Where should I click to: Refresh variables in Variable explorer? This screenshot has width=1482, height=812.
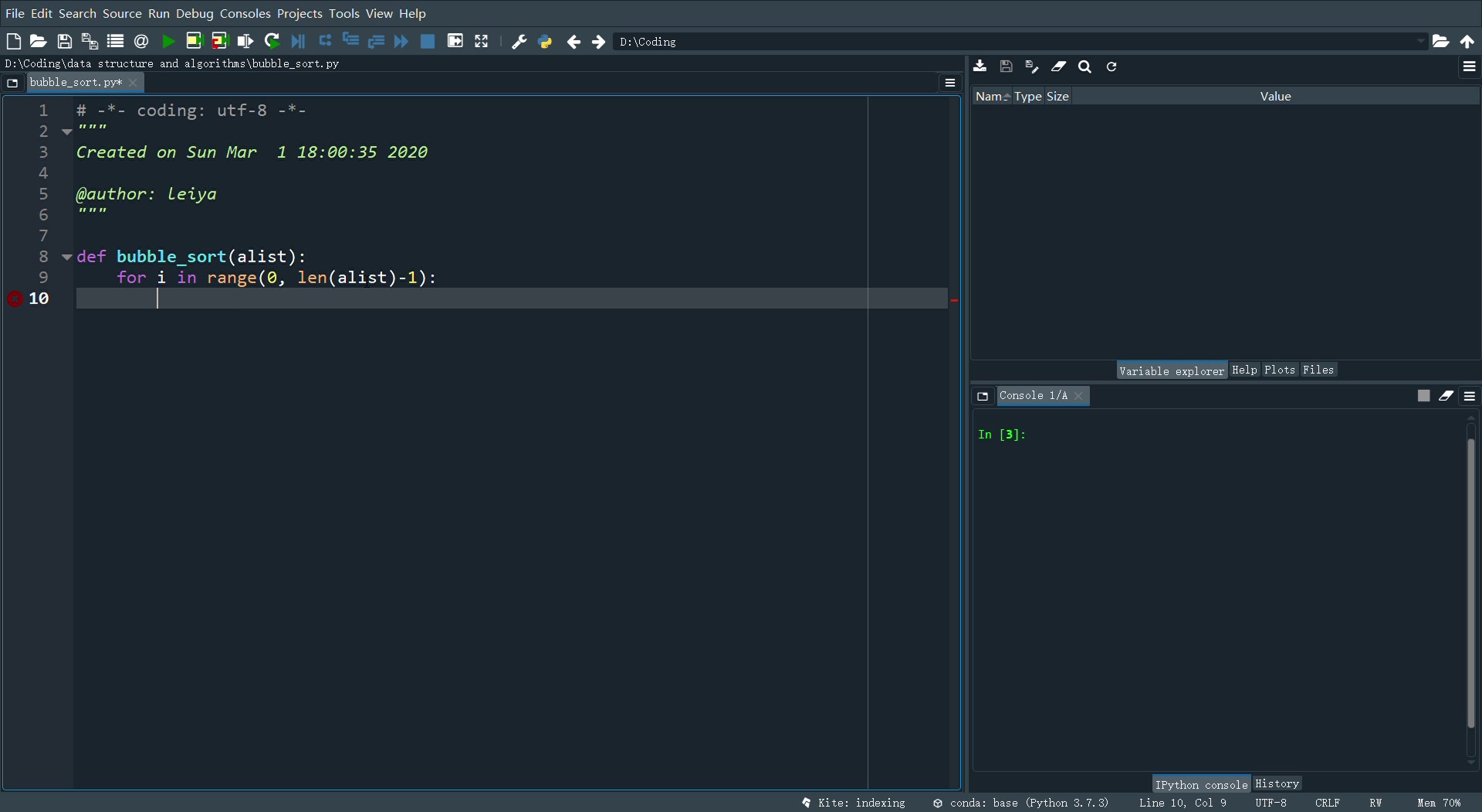(x=1111, y=66)
